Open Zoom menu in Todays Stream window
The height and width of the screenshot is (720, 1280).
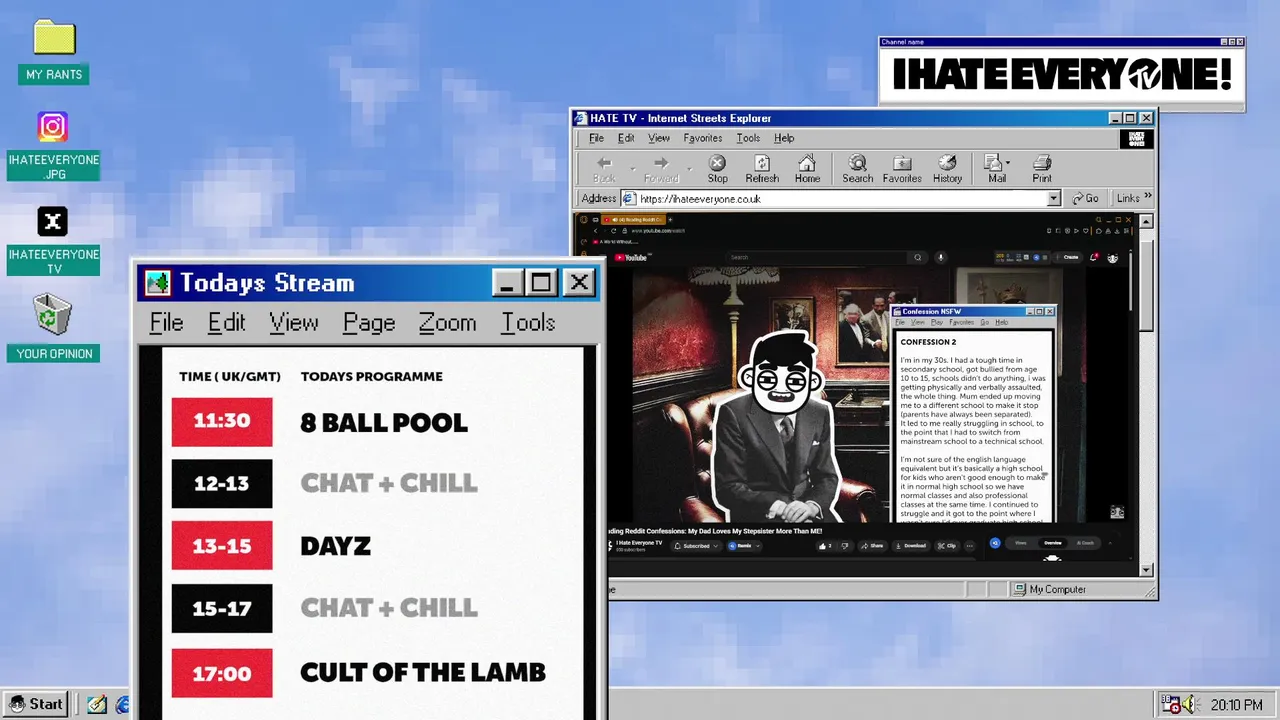click(x=447, y=323)
